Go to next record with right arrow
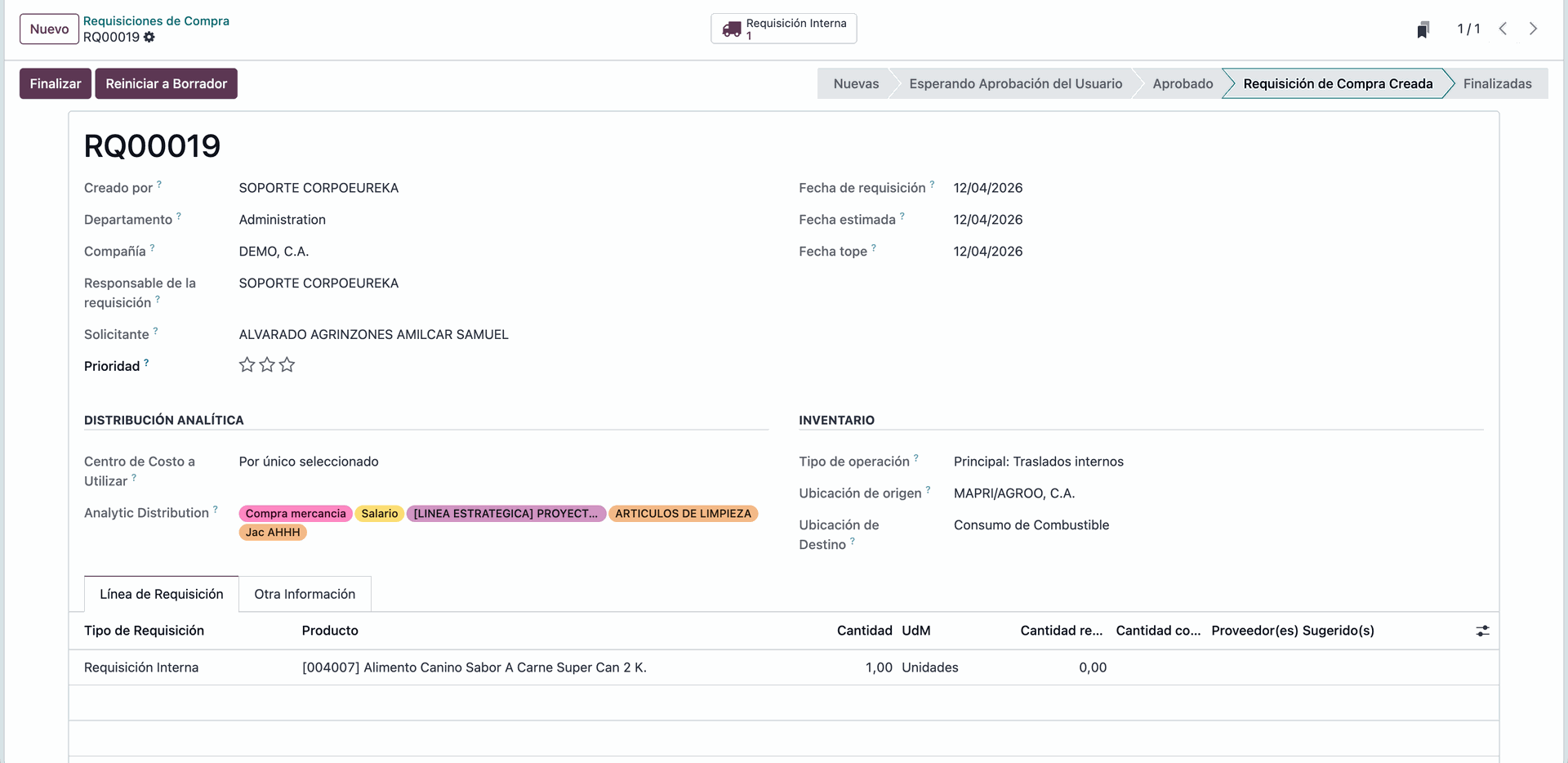 [1533, 29]
